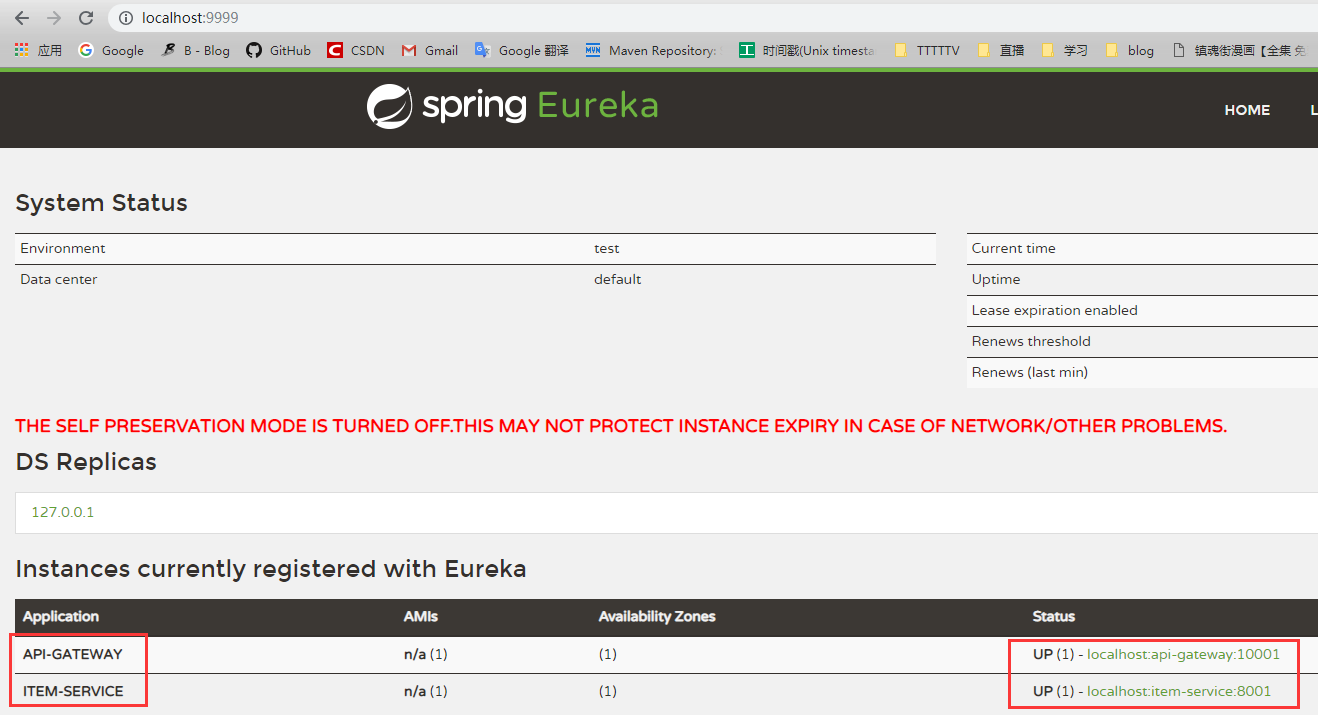Image resolution: width=1318 pixels, height=715 pixels.
Task: Click n/a (1) in API-GATEWAY row
Action: coord(425,654)
